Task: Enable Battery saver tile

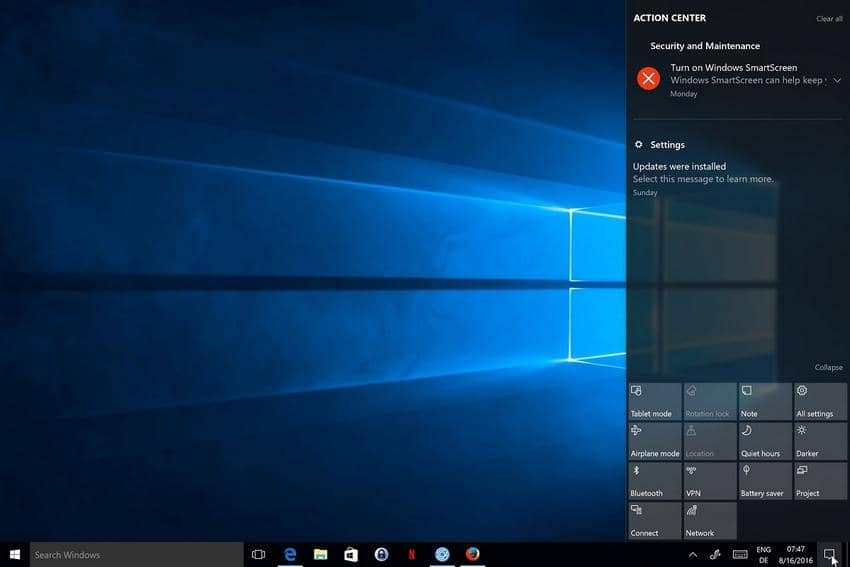Action: (x=765, y=480)
